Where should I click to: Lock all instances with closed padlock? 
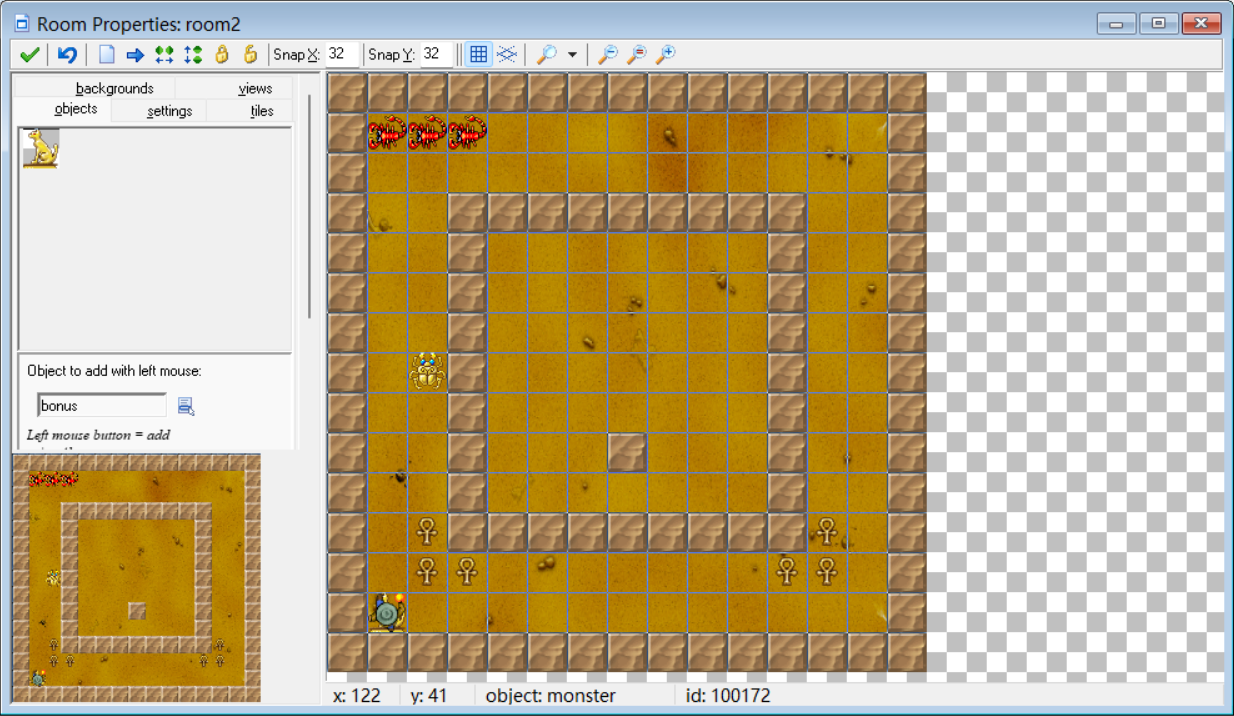(222, 55)
